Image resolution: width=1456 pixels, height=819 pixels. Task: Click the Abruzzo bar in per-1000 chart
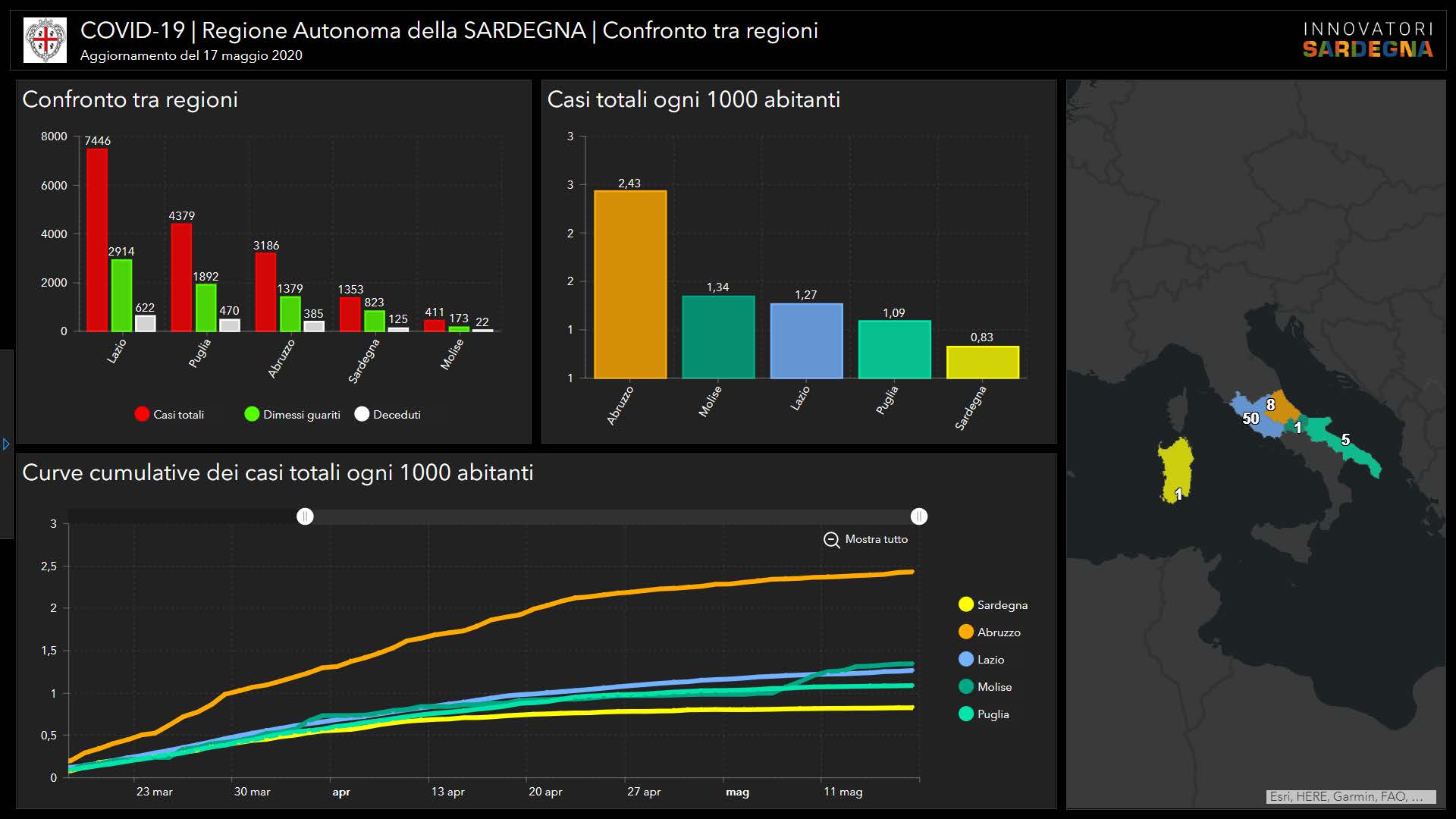(630, 284)
